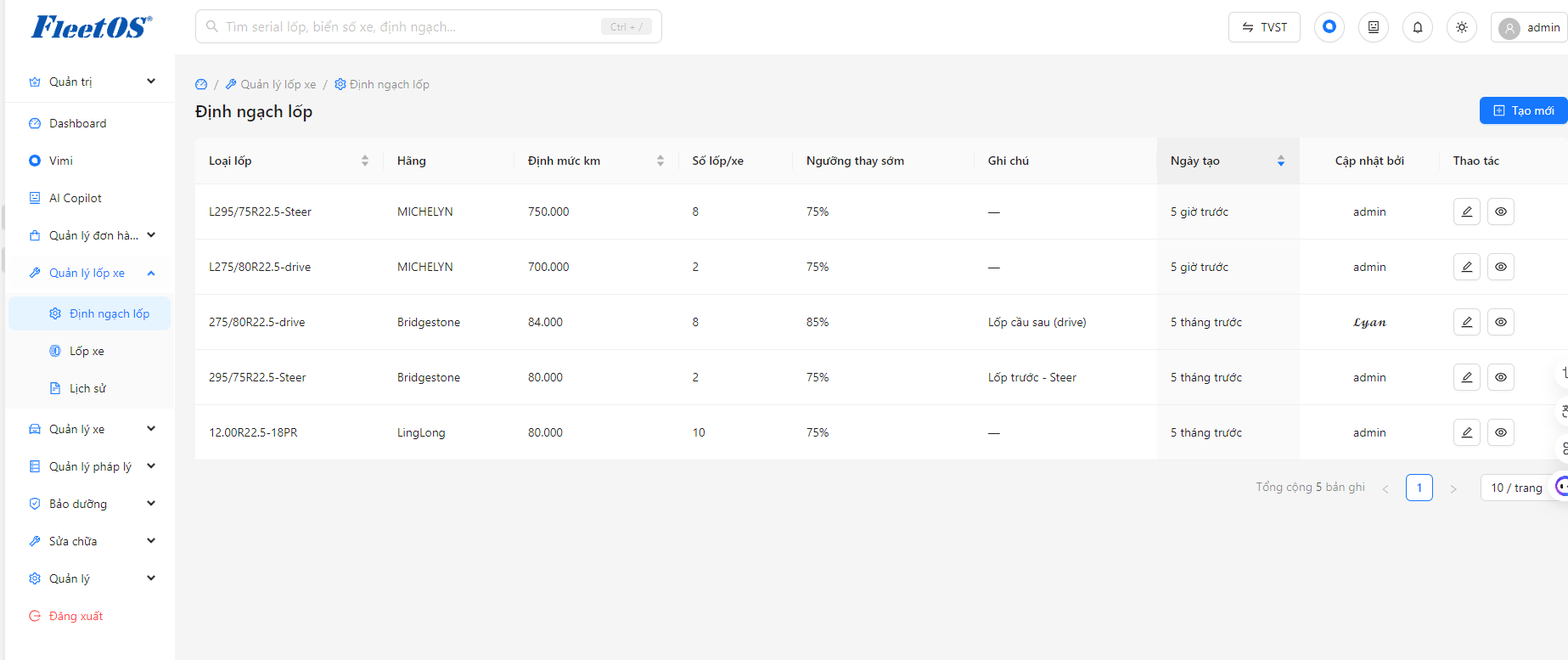Edit the L295/75R22.5-Steer row

[1467, 212]
